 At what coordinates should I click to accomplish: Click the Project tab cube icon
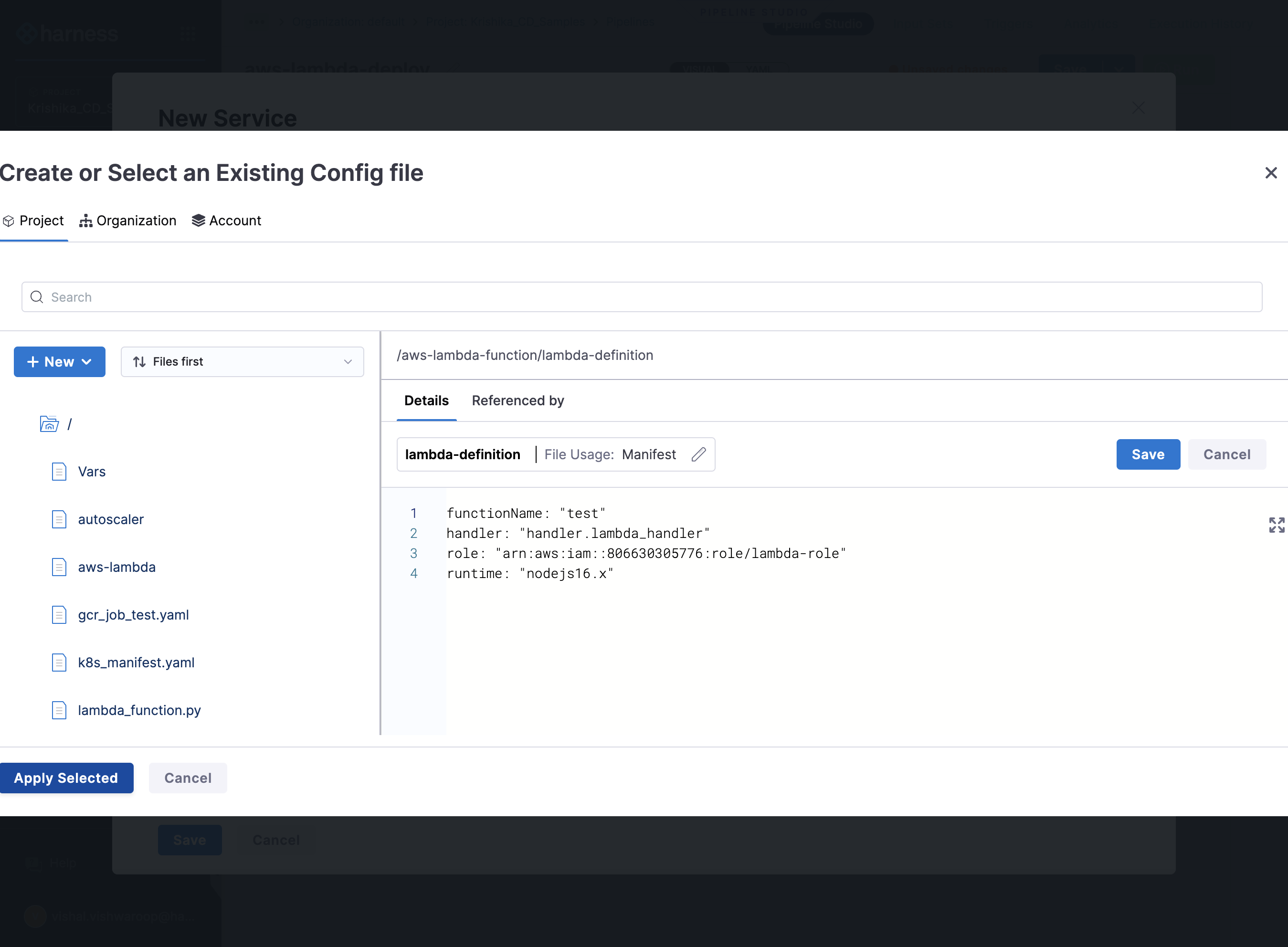click(x=9, y=221)
